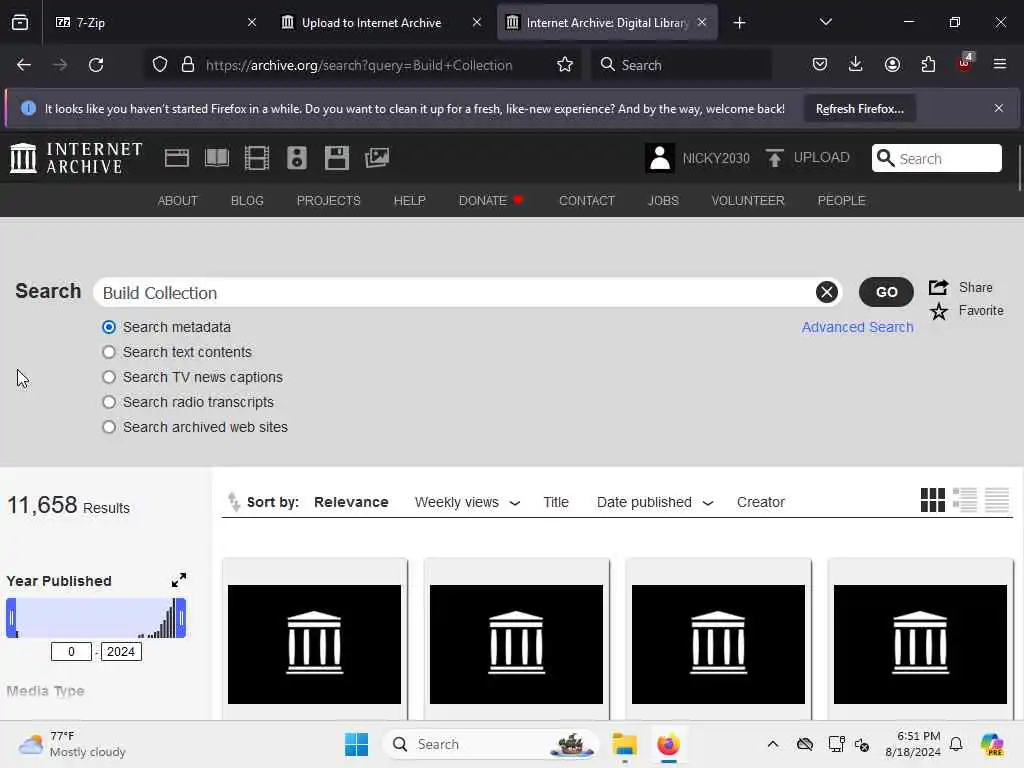Reload the current page
Viewport: 1024px width, 768px height.
tap(96, 65)
